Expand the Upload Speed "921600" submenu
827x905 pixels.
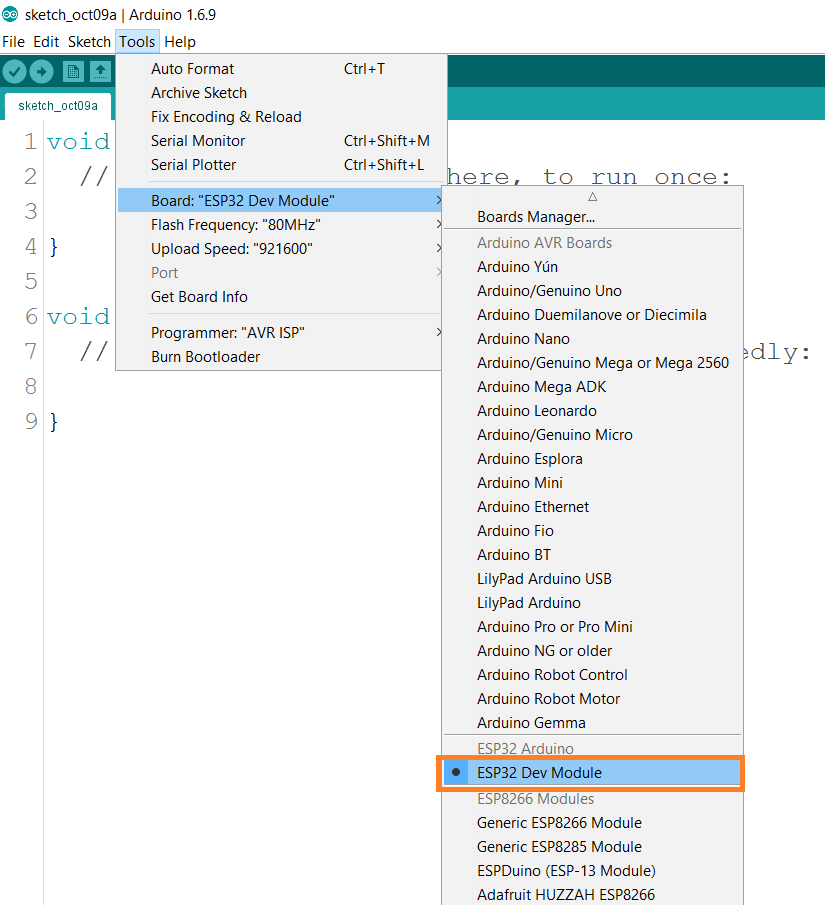click(280, 249)
